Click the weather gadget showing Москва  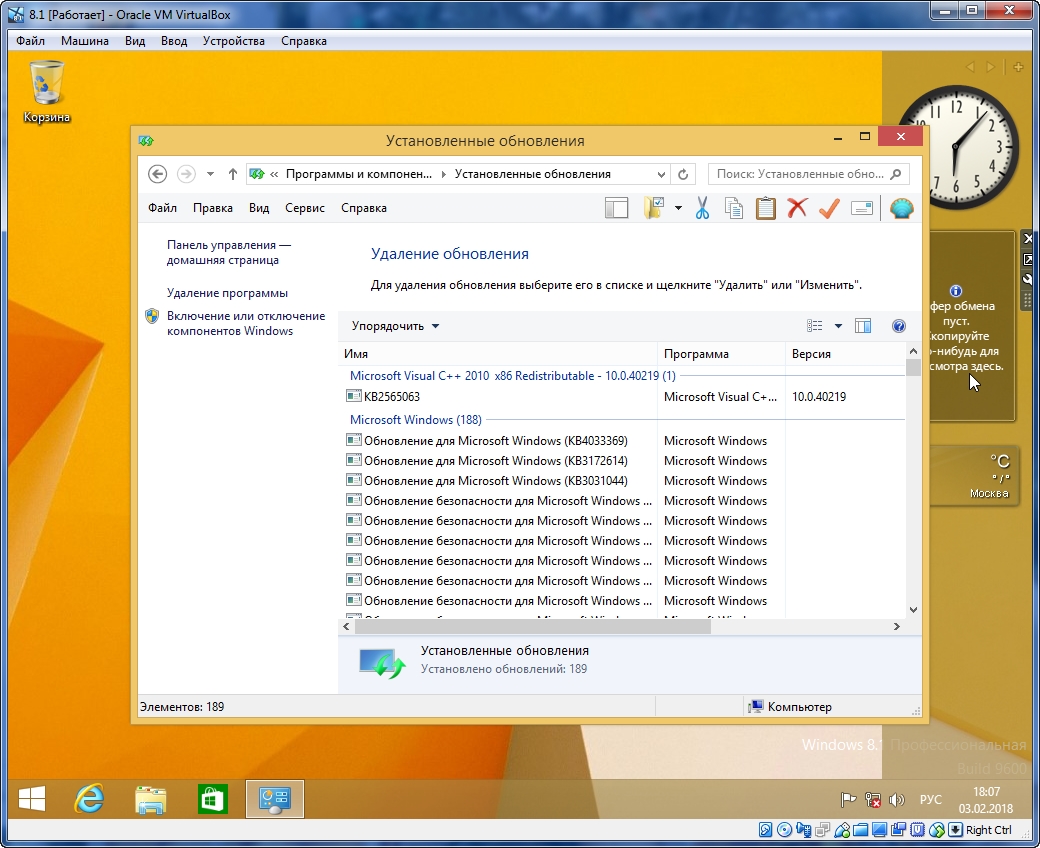pos(972,476)
